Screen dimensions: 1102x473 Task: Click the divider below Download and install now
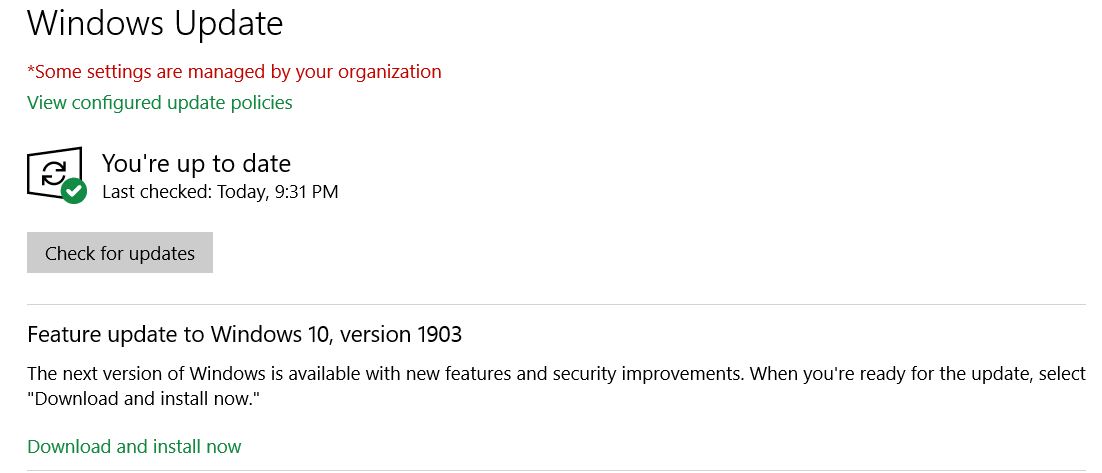pos(557,470)
